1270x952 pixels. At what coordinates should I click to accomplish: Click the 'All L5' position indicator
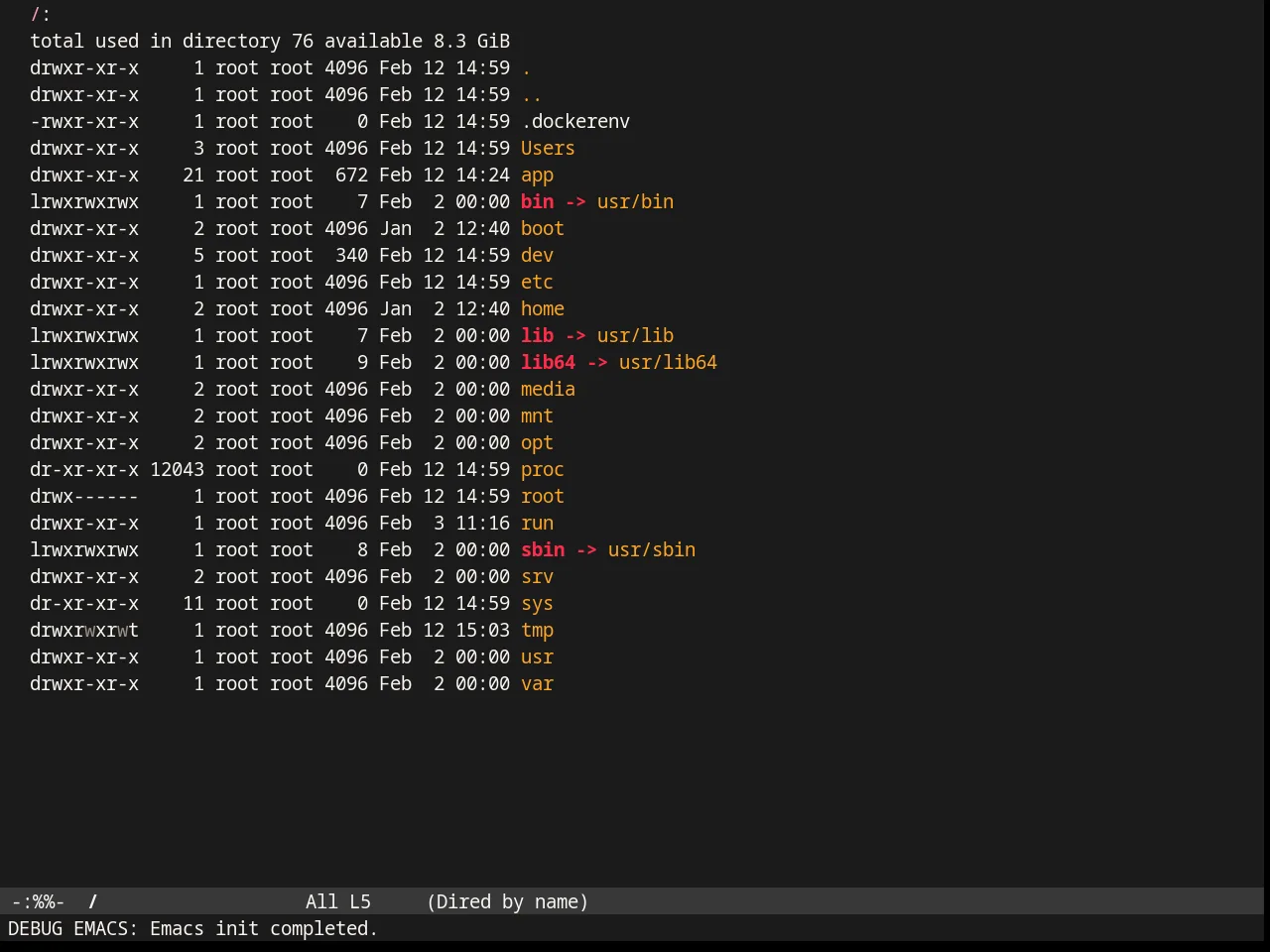click(338, 901)
